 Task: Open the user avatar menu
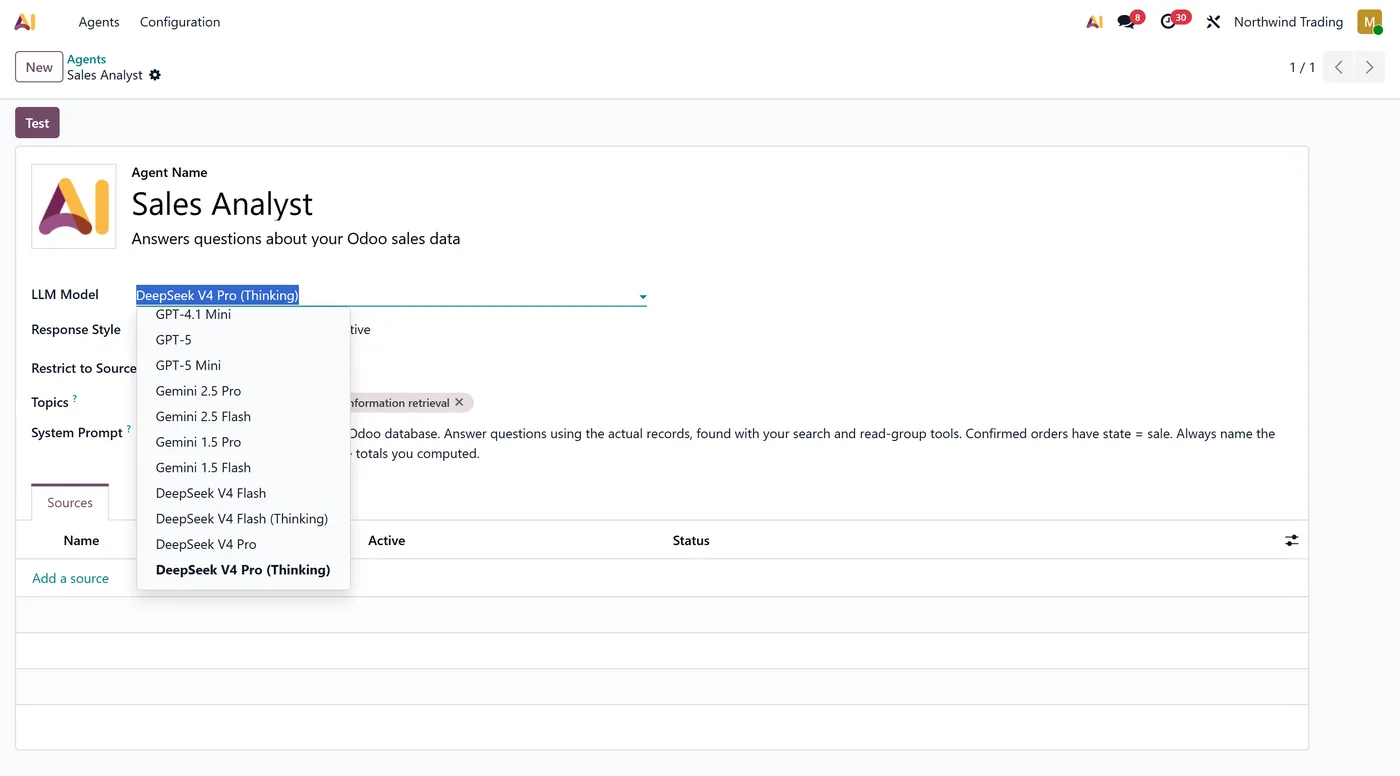pos(1369,22)
